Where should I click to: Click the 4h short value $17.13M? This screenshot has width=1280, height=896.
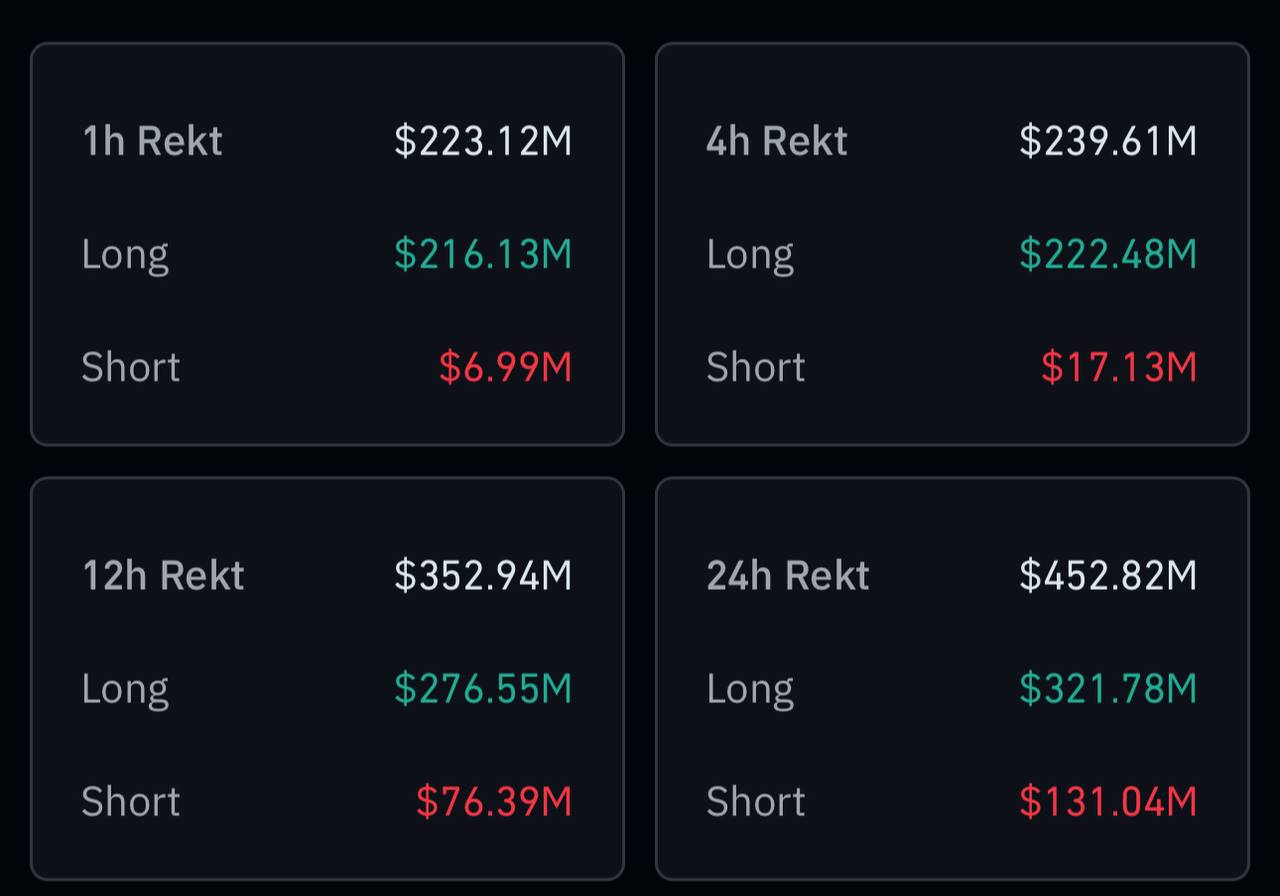tap(1119, 367)
